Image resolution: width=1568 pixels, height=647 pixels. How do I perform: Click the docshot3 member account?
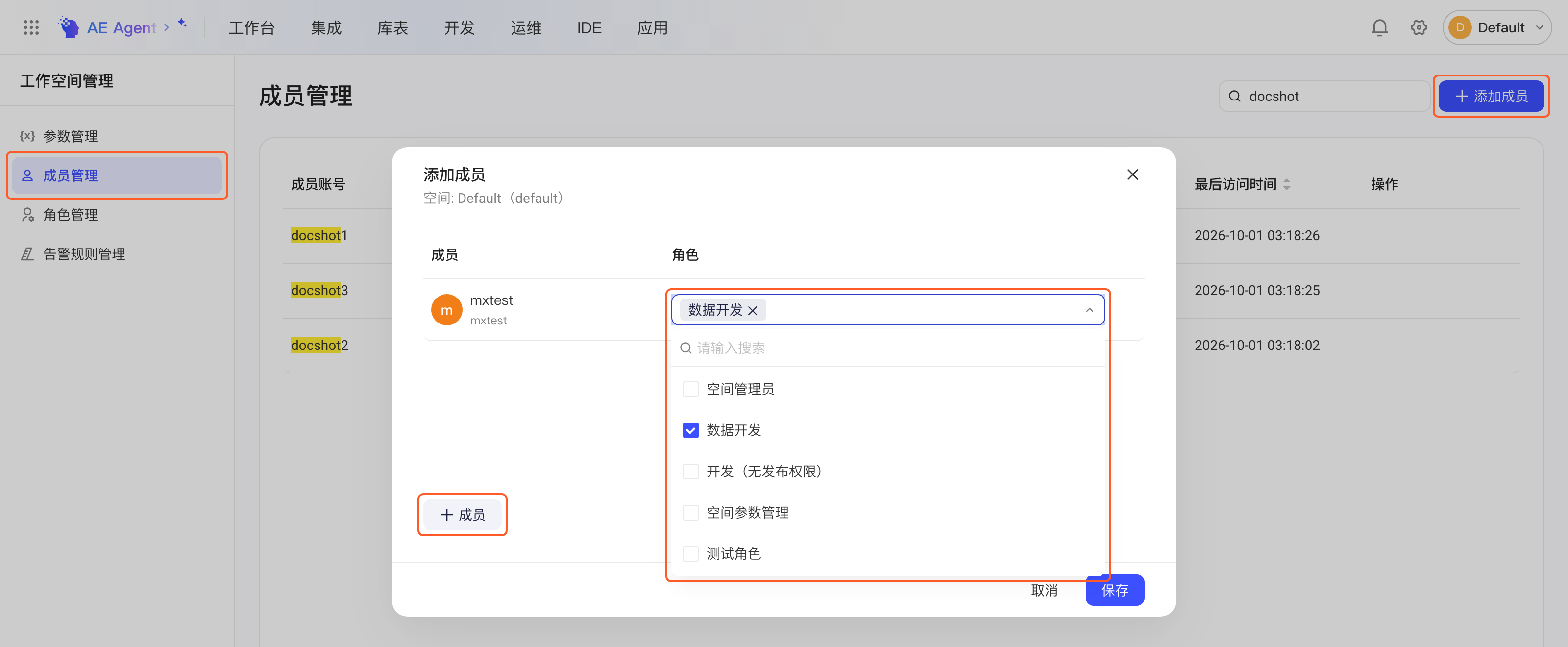[319, 290]
